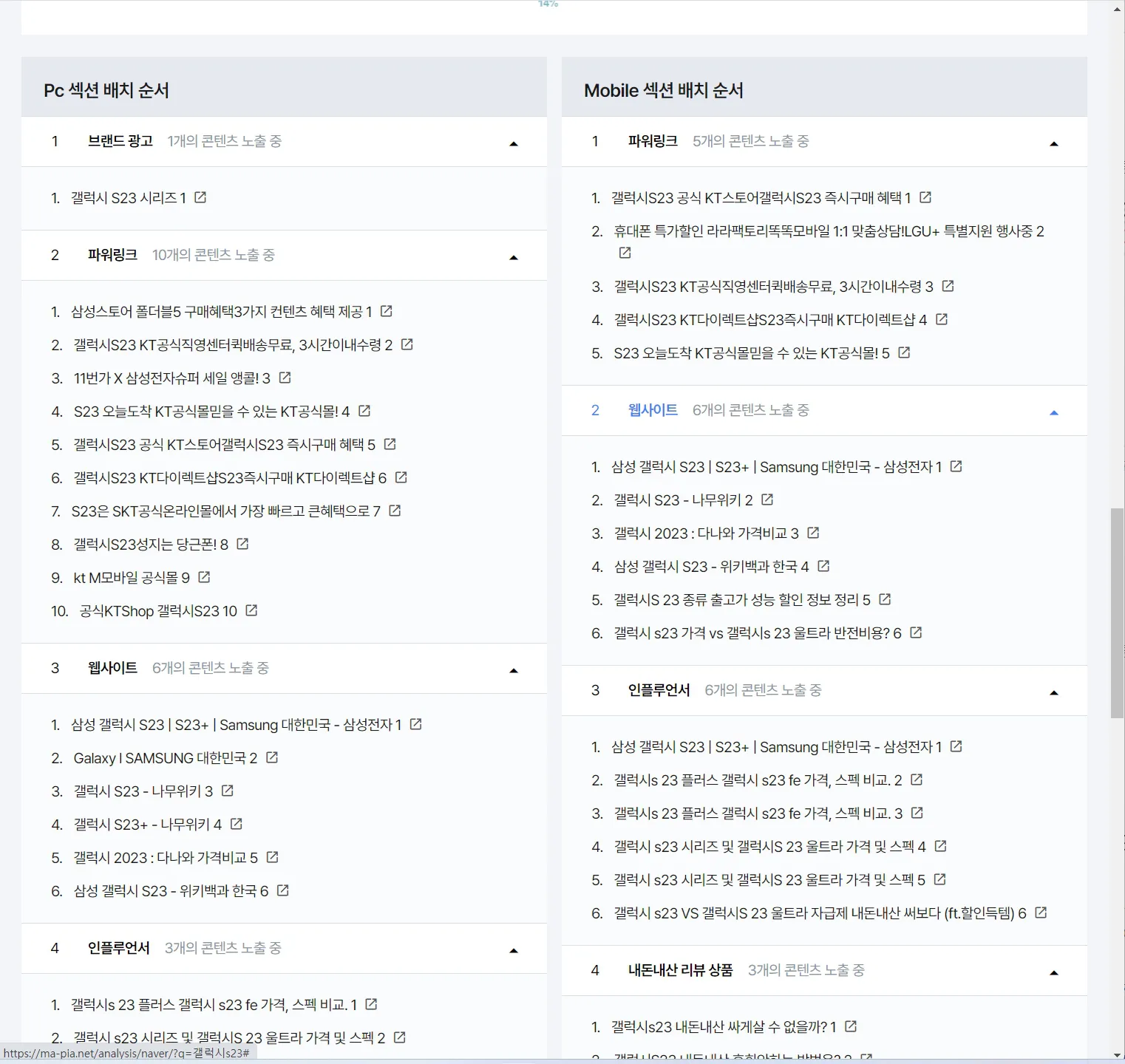Select Pc 인플루언서 가격 및 스펙 2 row
Screen dimensions: 1125x1064
229,1037
